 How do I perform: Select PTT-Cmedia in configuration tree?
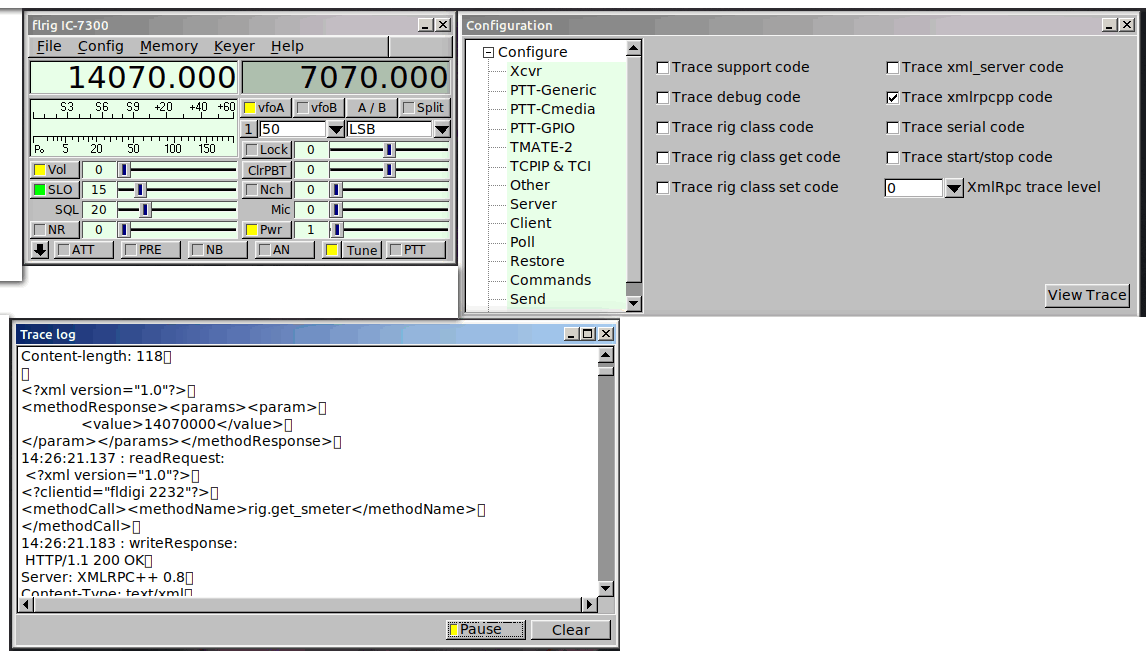pyautogui.click(x=552, y=109)
